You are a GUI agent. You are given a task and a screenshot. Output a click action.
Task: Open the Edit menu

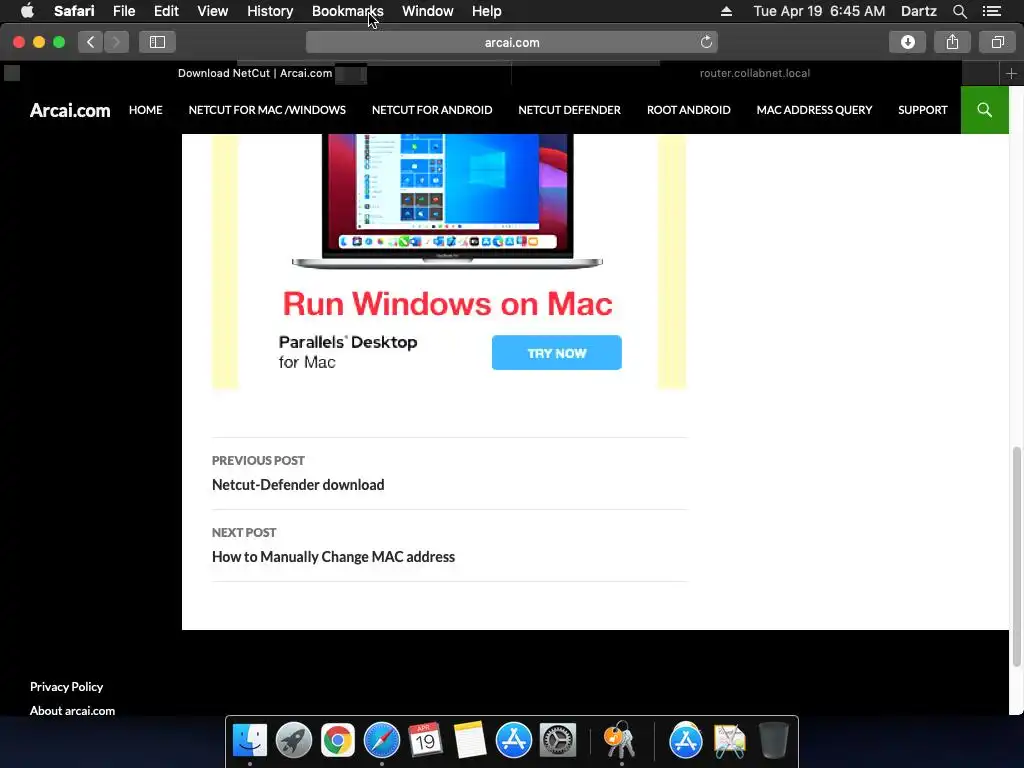[166, 11]
